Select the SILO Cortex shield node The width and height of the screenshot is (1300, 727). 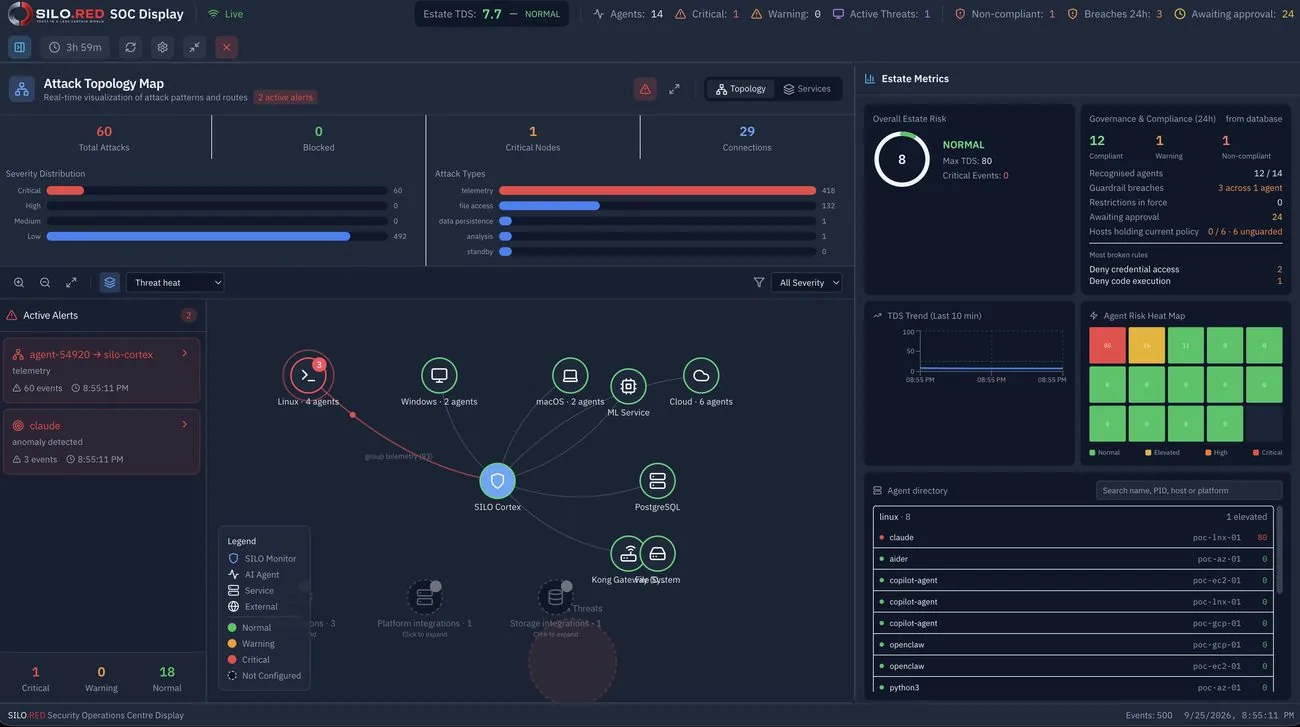click(x=497, y=481)
